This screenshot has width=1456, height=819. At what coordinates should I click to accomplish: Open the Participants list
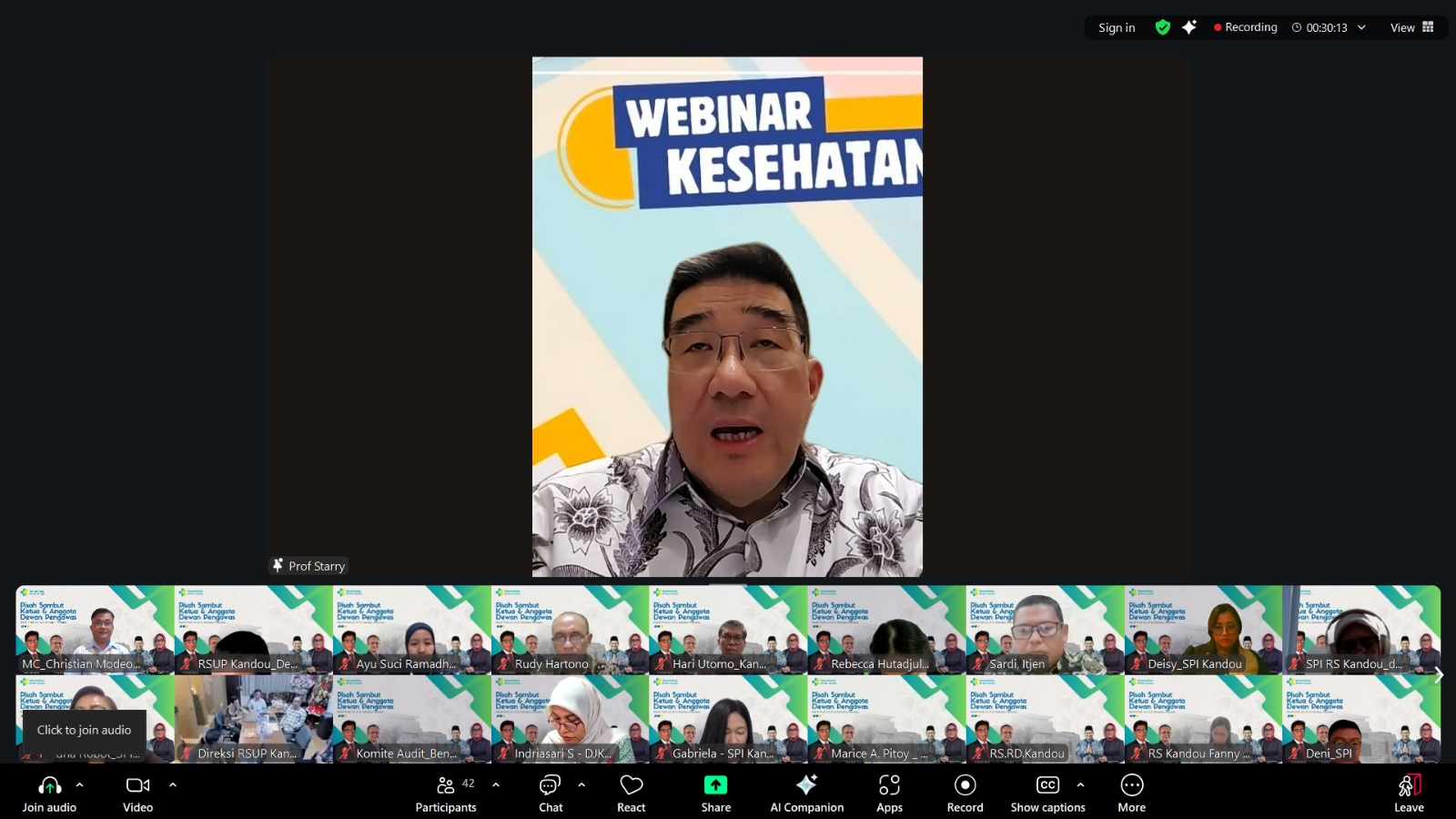coord(445,793)
